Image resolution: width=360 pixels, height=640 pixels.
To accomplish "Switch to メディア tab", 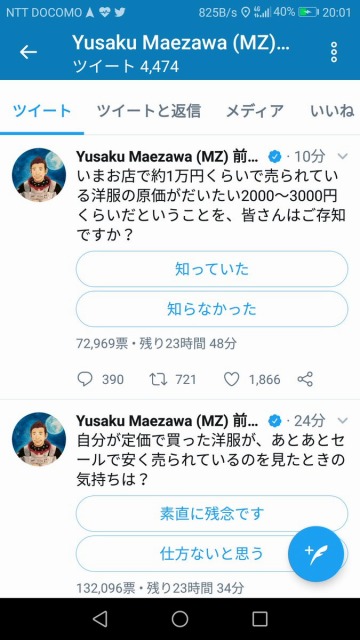I will click(x=255, y=111).
